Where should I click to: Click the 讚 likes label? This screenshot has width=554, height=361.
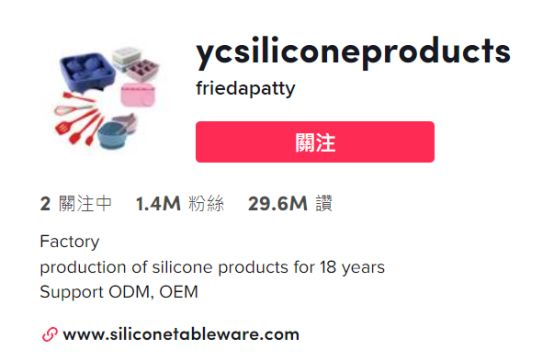point(324,204)
